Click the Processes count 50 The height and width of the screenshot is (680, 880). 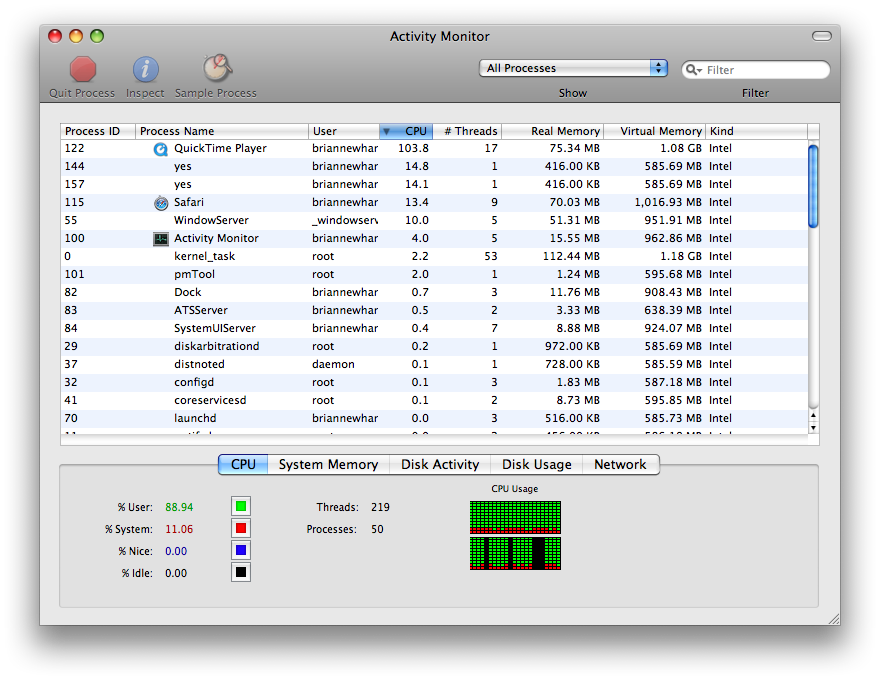(x=377, y=529)
